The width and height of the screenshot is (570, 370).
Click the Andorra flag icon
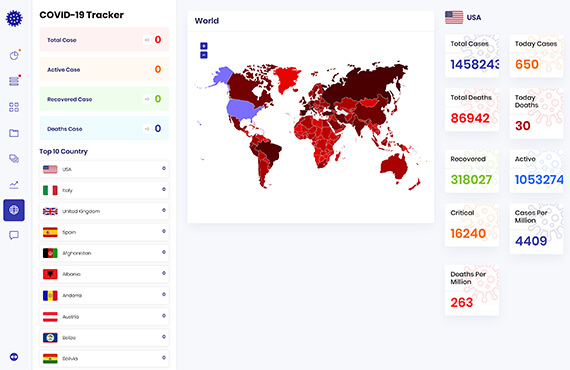coord(50,295)
